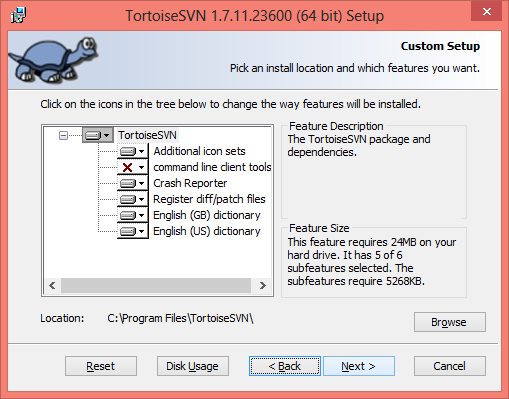Open Disk Usage information
The image size is (509, 399).
click(x=193, y=366)
